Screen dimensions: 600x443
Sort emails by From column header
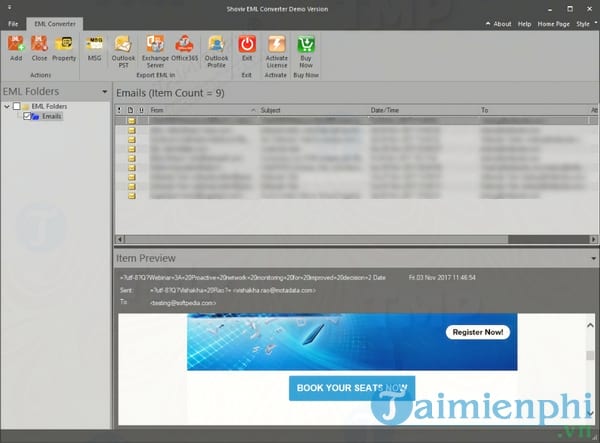(x=203, y=110)
